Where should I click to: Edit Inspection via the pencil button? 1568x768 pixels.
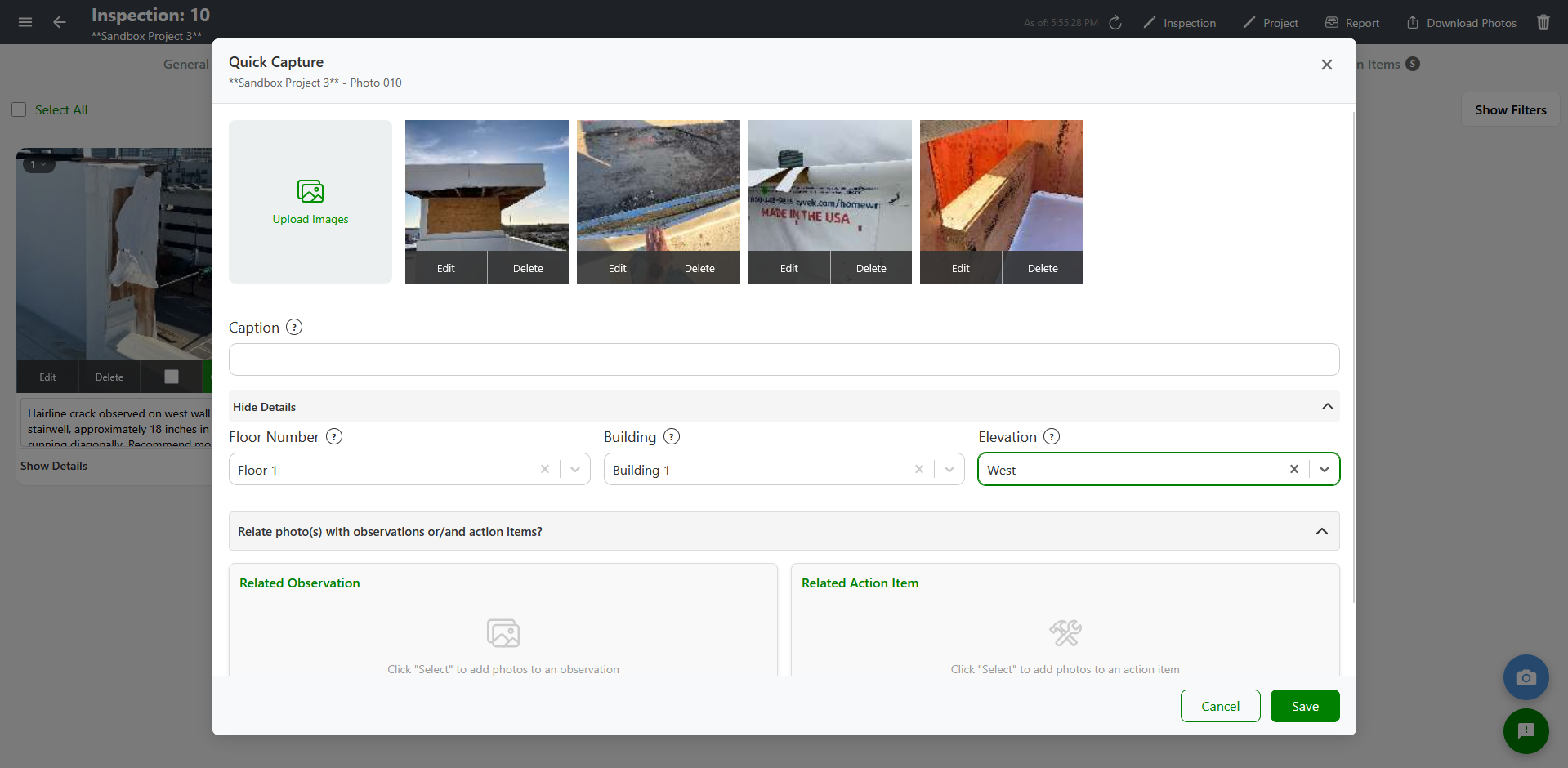pyautogui.click(x=1179, y=23)
